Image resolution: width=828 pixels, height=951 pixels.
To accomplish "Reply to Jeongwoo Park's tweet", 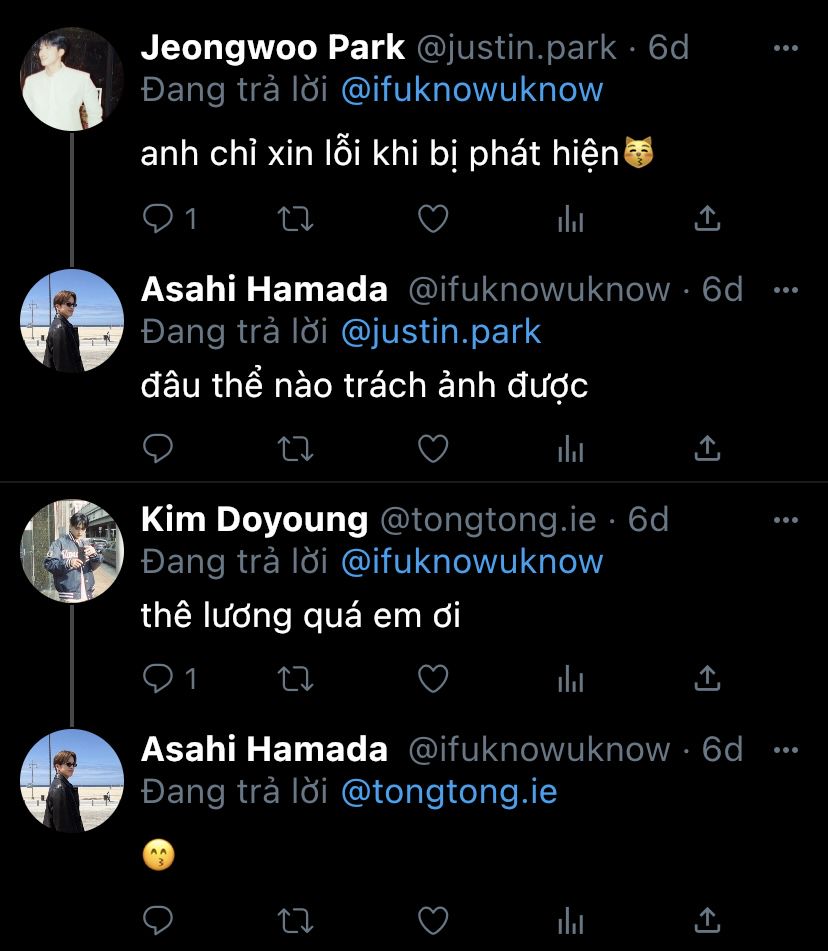I will click(x=159, y=219).
